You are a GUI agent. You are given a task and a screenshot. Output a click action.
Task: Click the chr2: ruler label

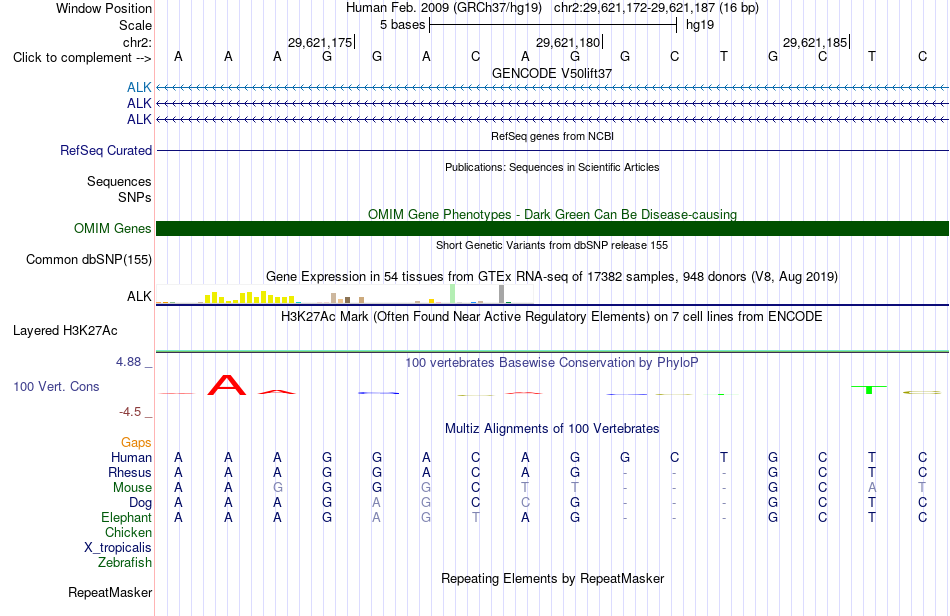coord(138,42)
